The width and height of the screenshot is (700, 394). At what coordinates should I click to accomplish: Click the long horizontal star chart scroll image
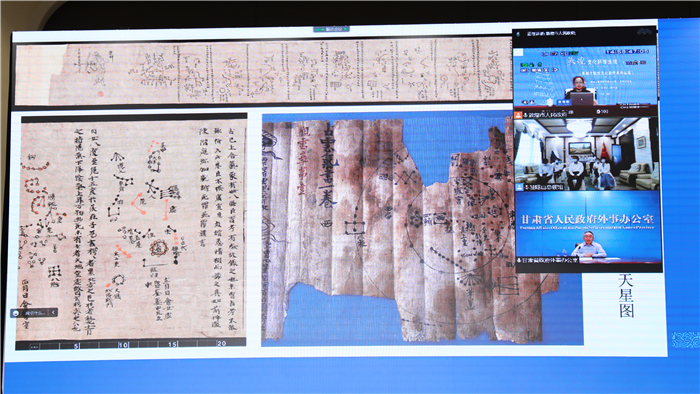[263, 71]
